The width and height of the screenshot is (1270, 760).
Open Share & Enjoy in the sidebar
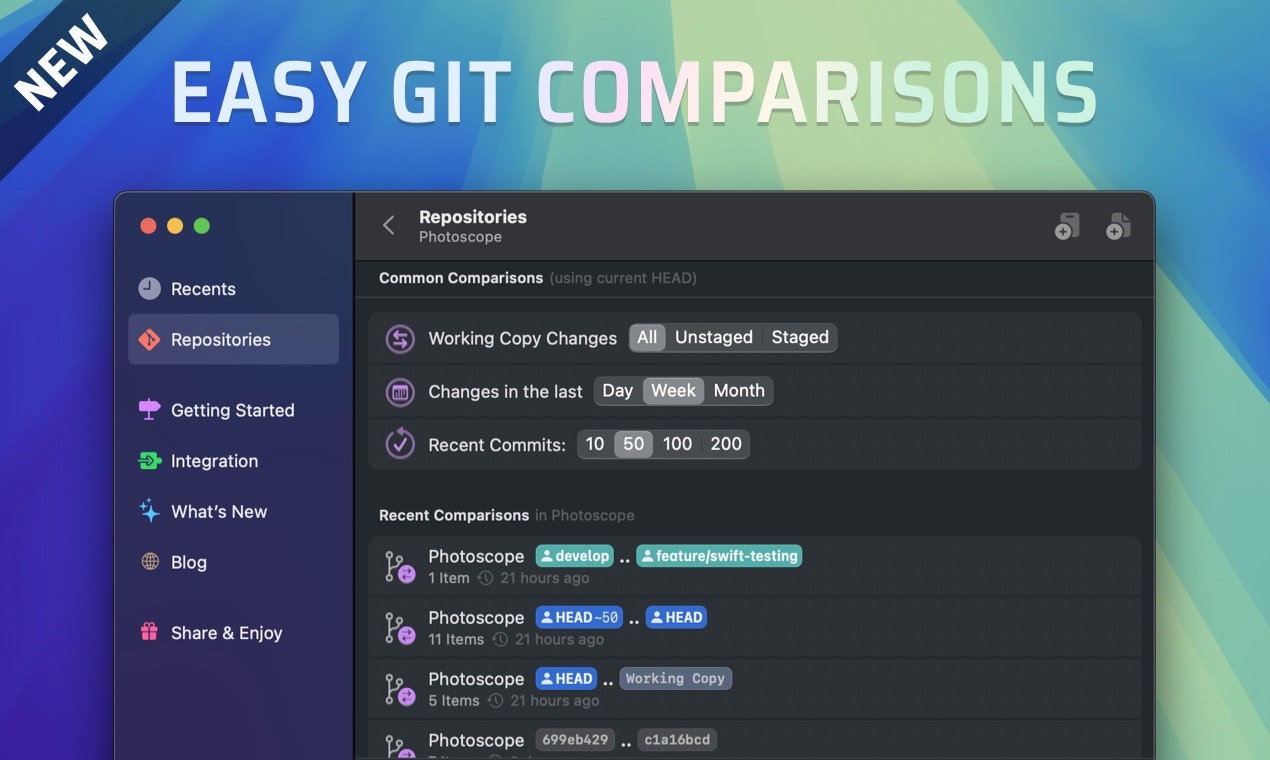click(x=234, y=633)
